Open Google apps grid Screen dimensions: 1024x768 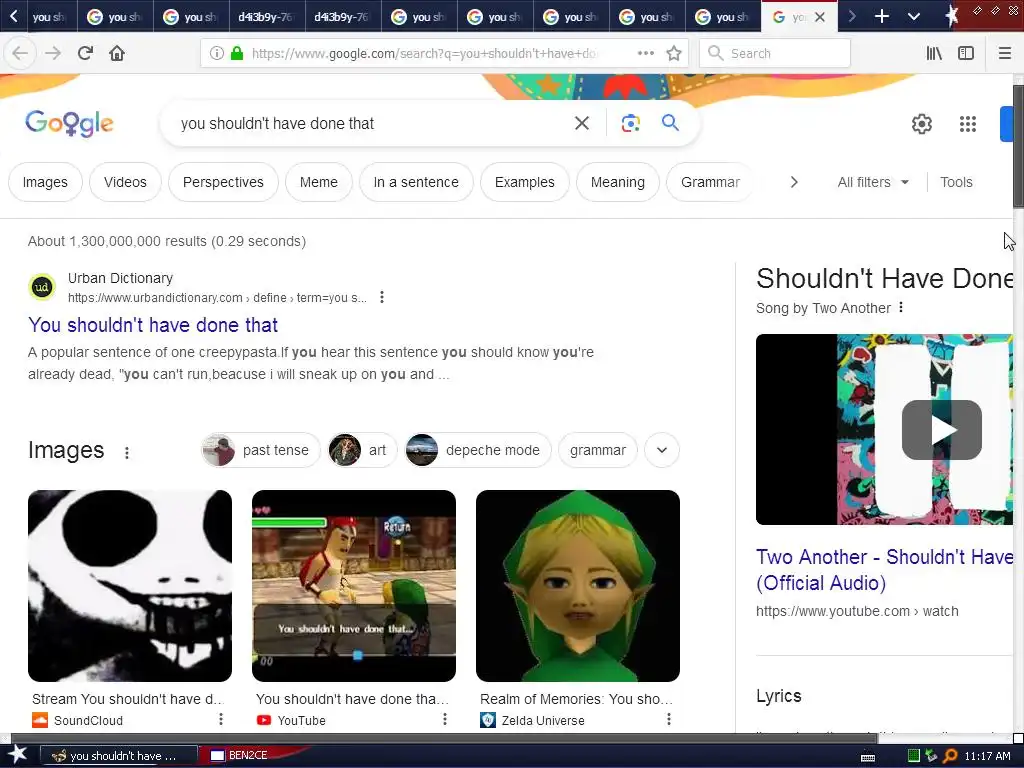point(967,123)
